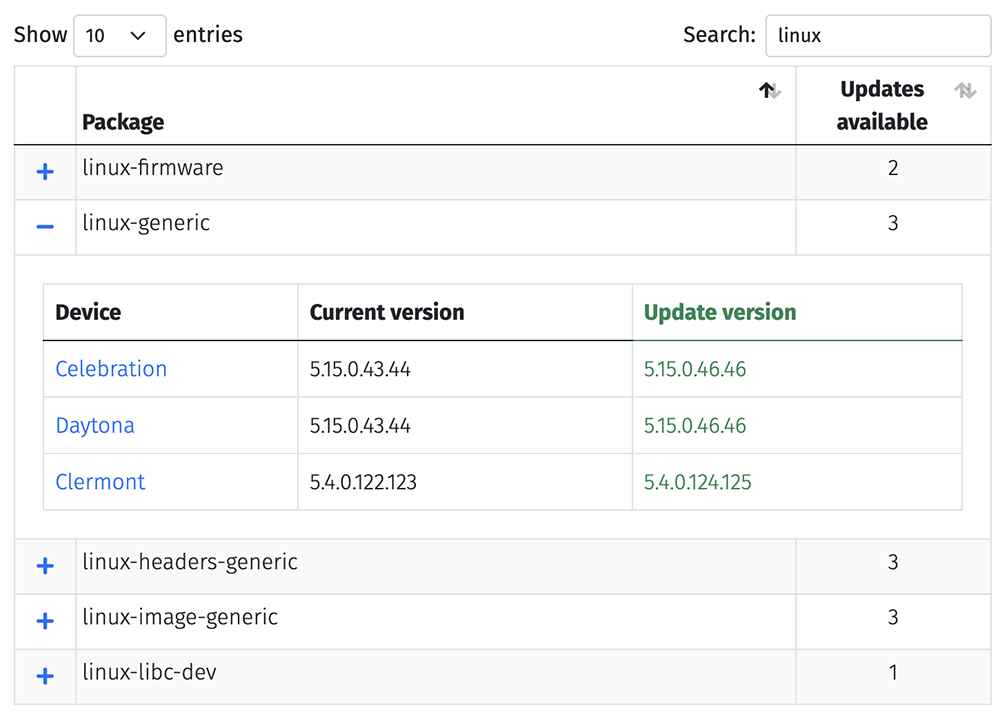The height and width of the screenshot is (714, 1000).
Task: Click the updates count for linux-image-generic
Action: [x=893, y=617]
